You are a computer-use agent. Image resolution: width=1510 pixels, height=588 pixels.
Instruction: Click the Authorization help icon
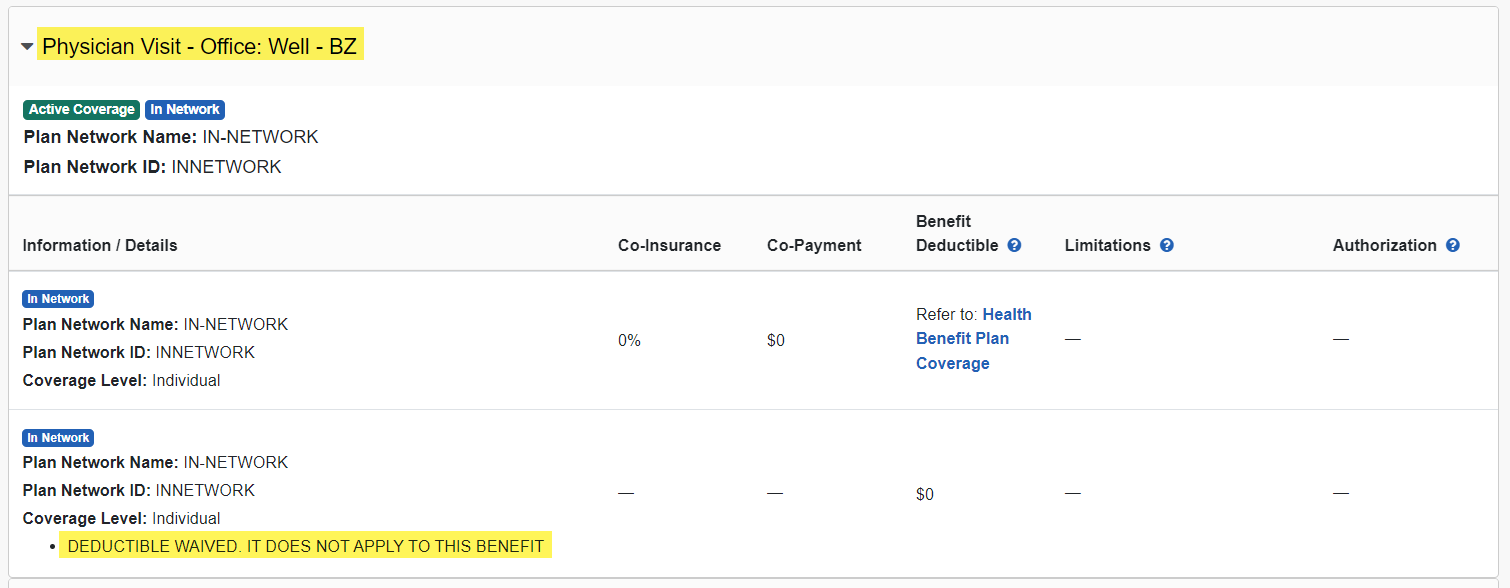click(x=1452, y=244)
